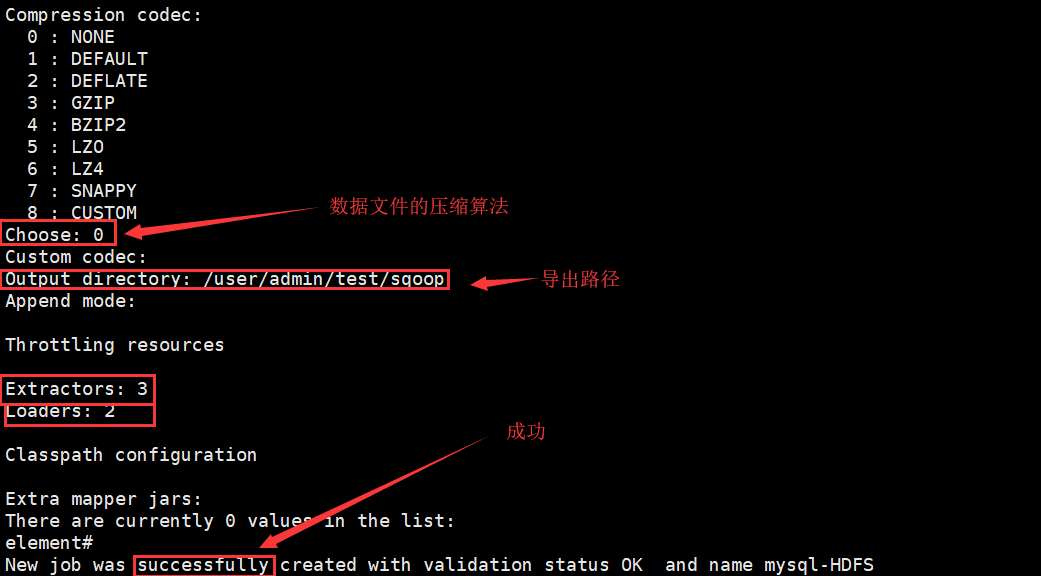Click the "Choose: 0" input line
1041x576 pixels.
coord(54,234)
